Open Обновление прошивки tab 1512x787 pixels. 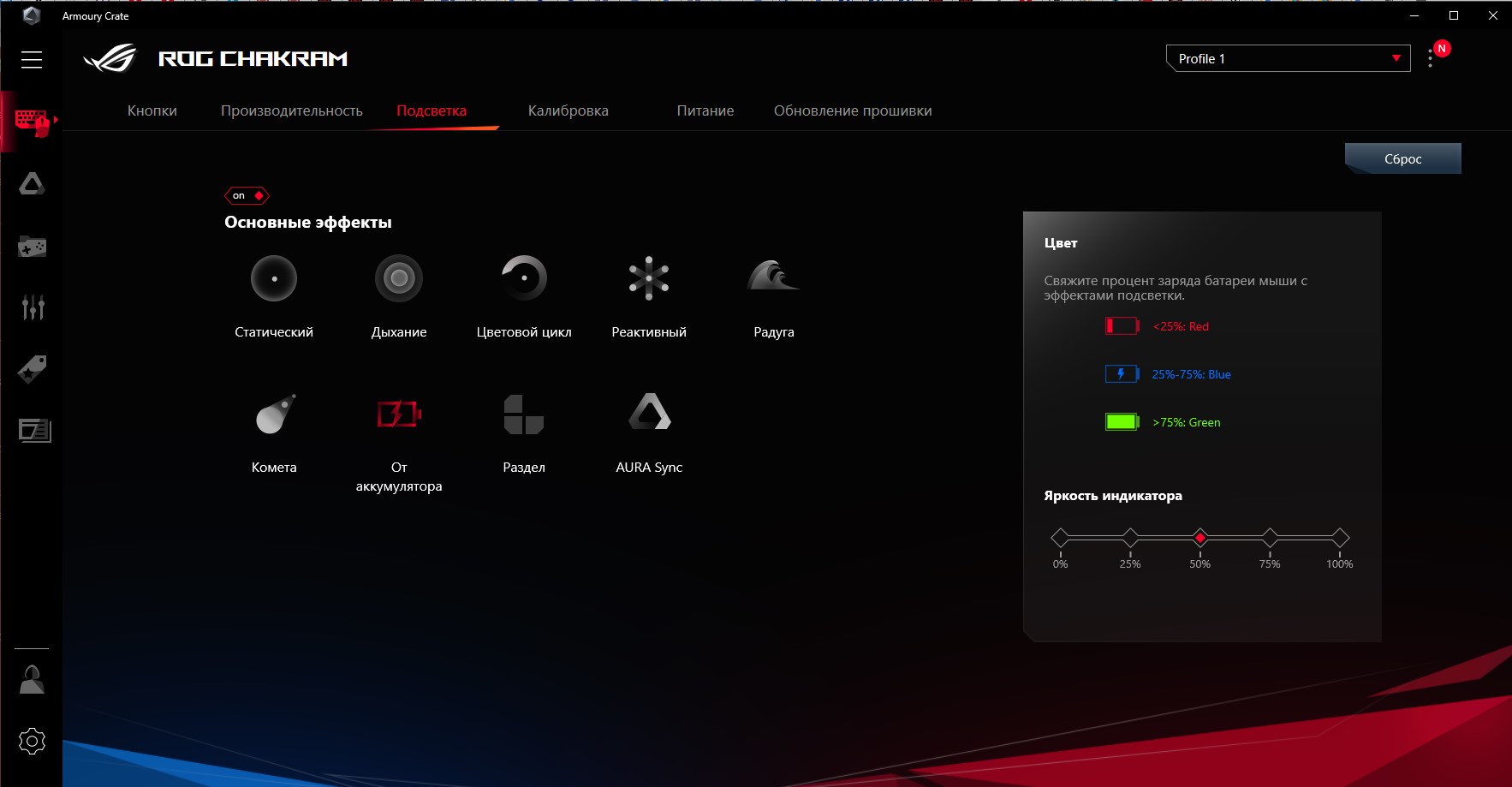pyautogui.click(x=853, y=110)
